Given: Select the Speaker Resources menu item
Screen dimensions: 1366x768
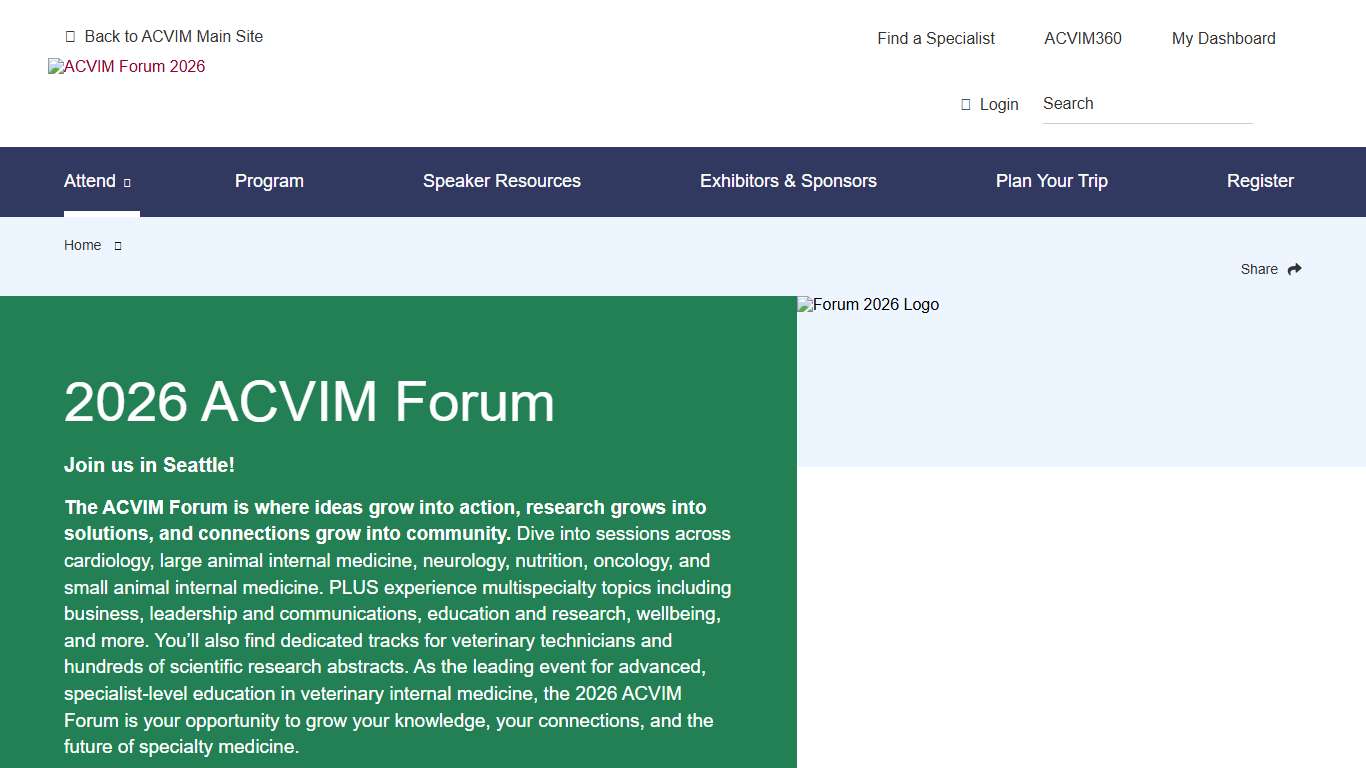Looking at the screenshot, I should (502, 181).
